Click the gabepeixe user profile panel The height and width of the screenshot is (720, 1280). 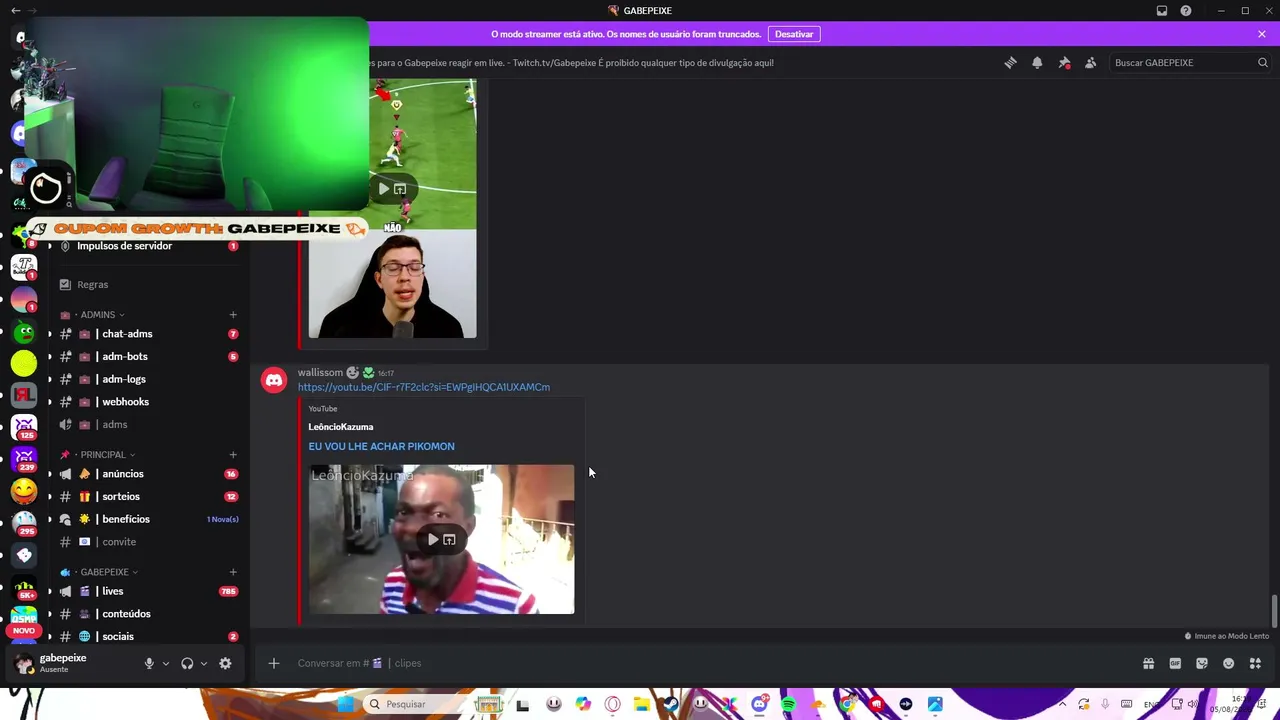tap(70, 662)
